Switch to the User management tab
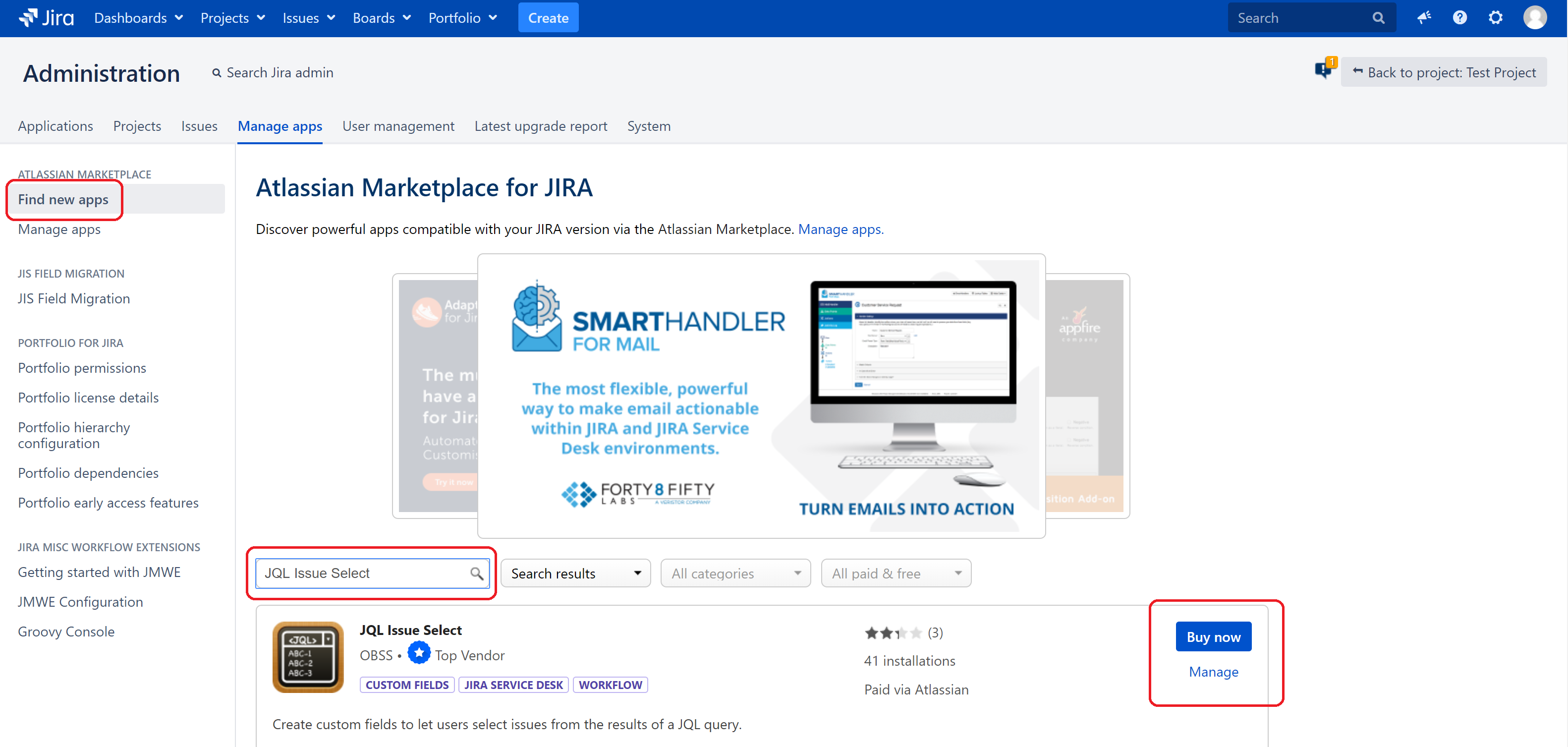Viewport: 1568px width, 747px height. (398, 126)
